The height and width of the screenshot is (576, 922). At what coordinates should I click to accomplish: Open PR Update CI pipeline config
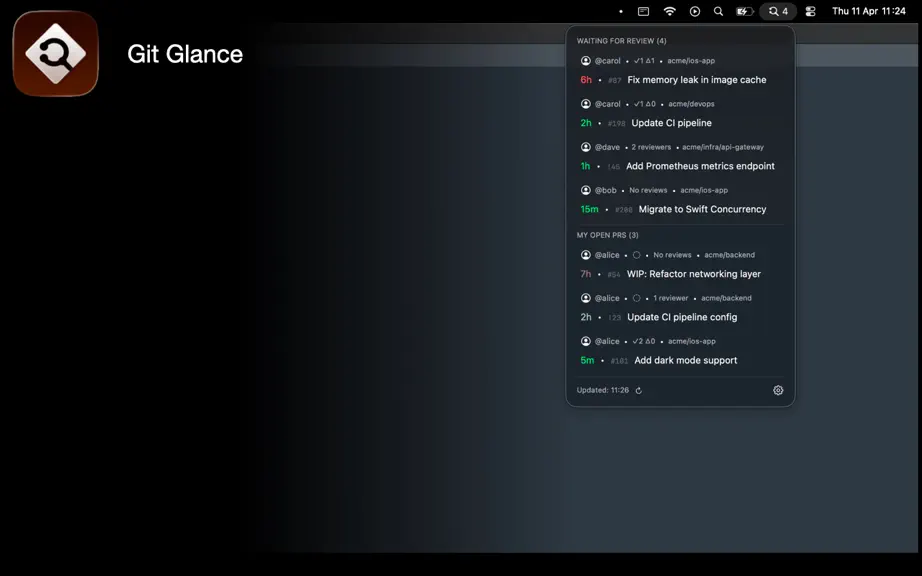click(x=682, y=317)
